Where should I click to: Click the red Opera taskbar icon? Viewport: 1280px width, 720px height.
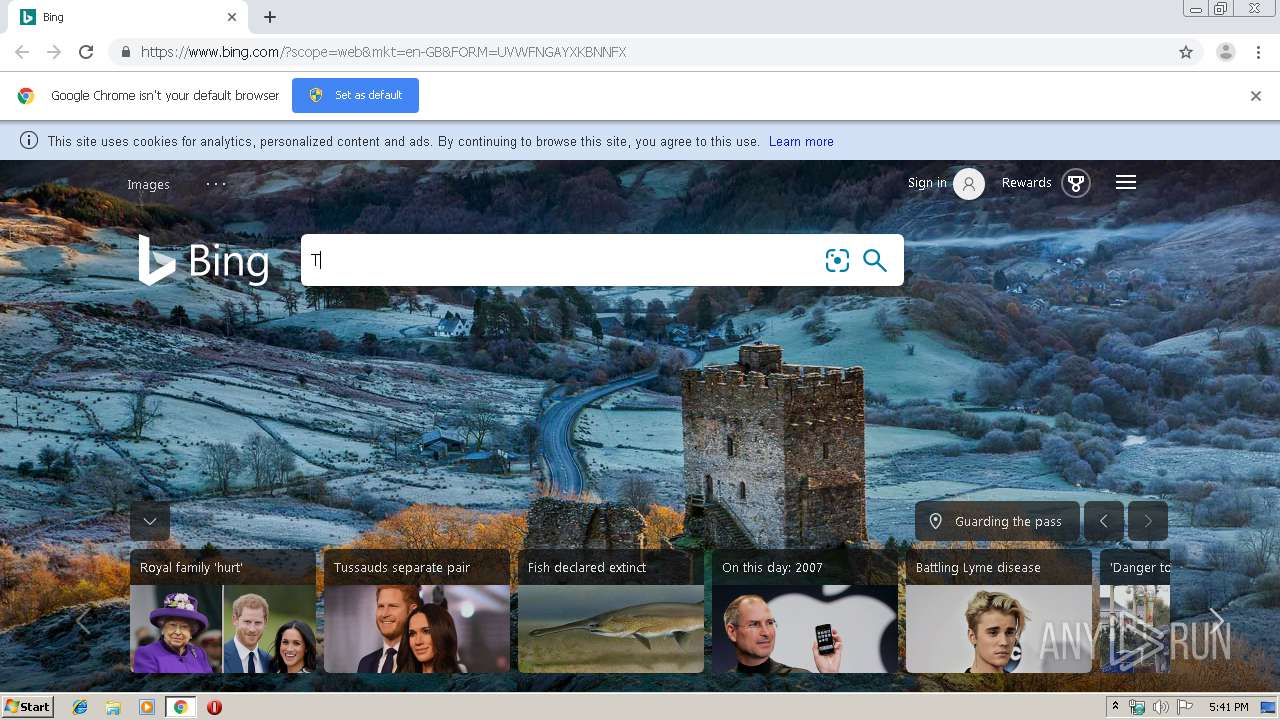[x=214, y=707]
